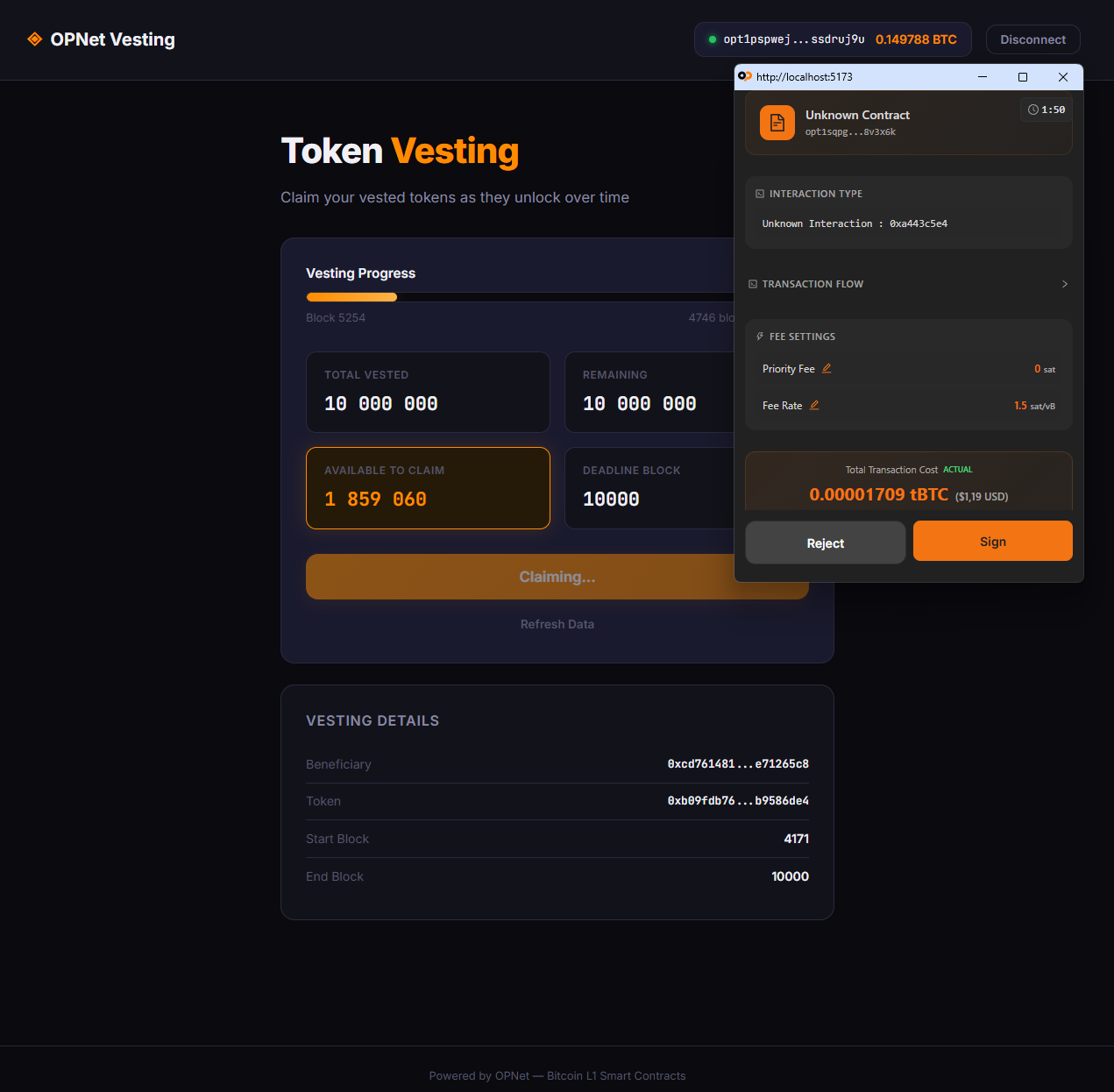This screenshot has width=1114, height=1092.
Task: Expand the Transaction Flow chevron
Action: (1065, 284)
